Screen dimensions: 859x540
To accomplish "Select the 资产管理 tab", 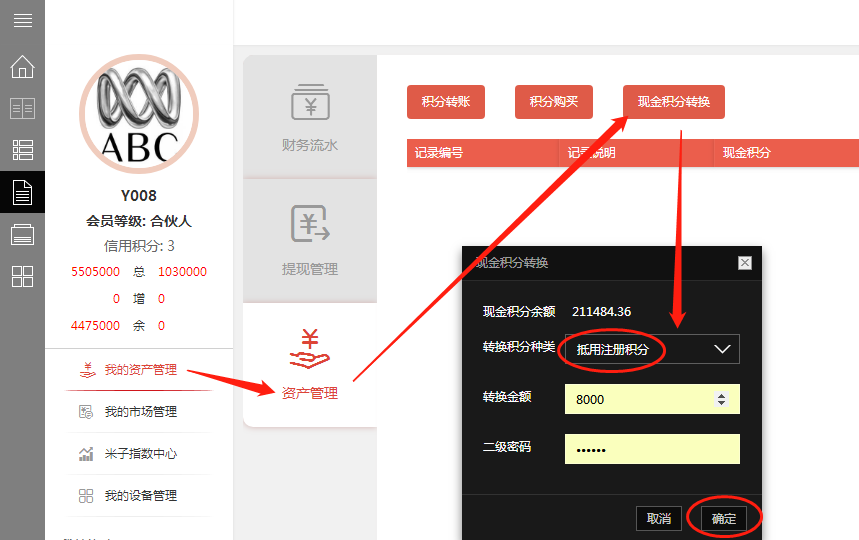I will [x=310, y=365].
